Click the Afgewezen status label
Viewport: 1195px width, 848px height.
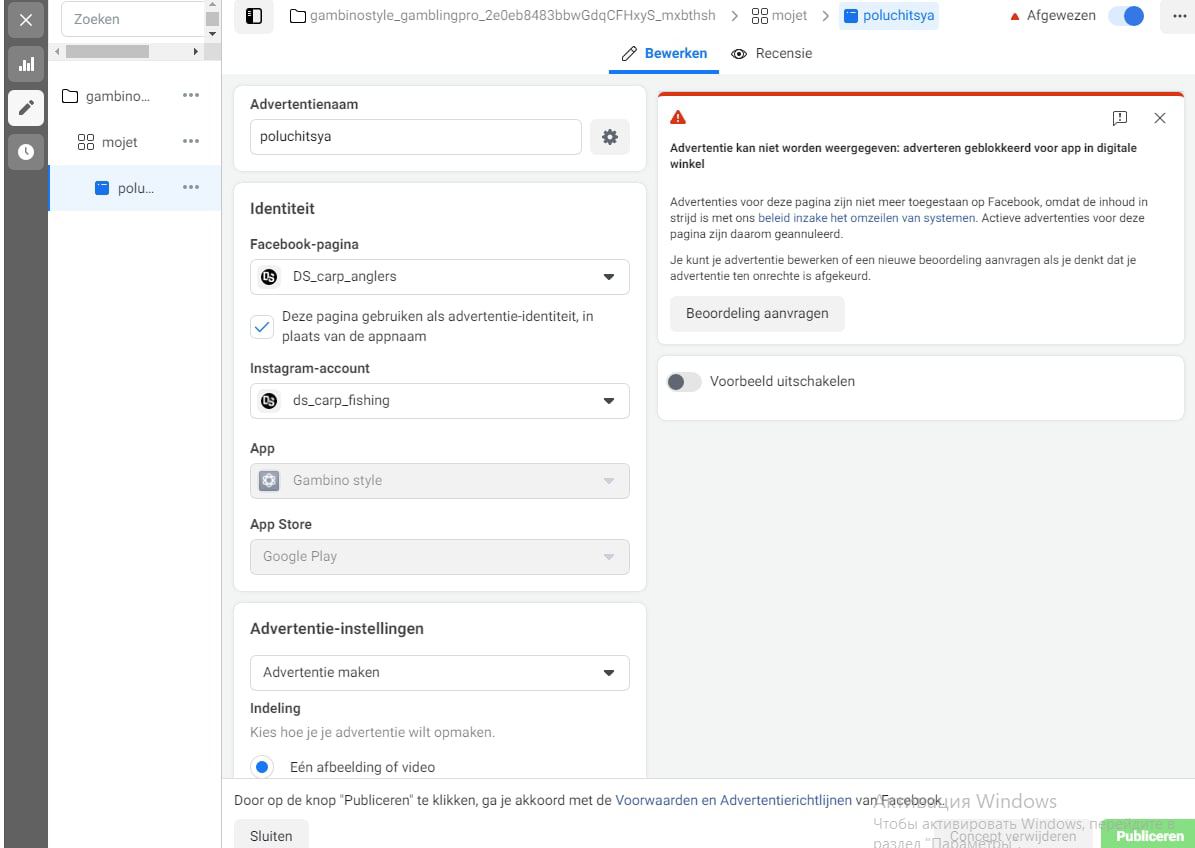1060,15
